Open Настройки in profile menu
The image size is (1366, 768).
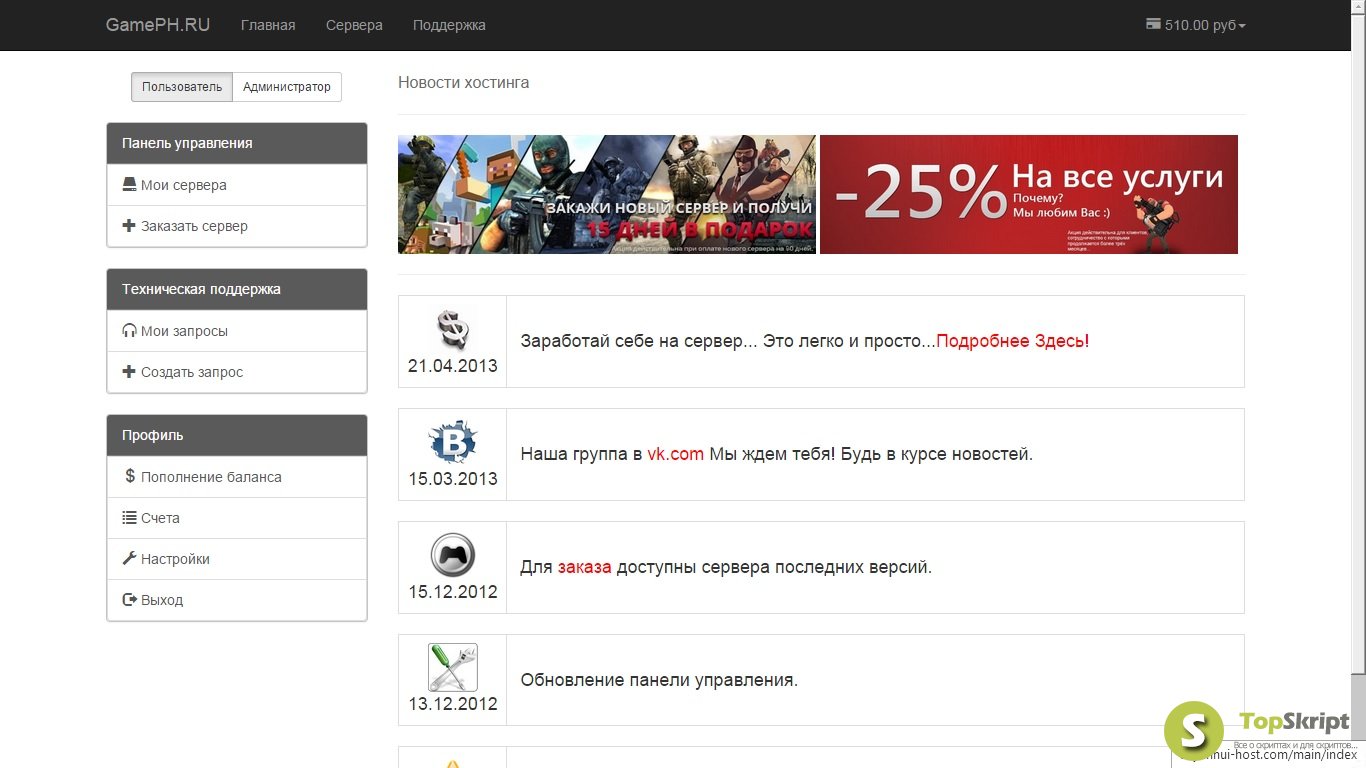[237, 559]
